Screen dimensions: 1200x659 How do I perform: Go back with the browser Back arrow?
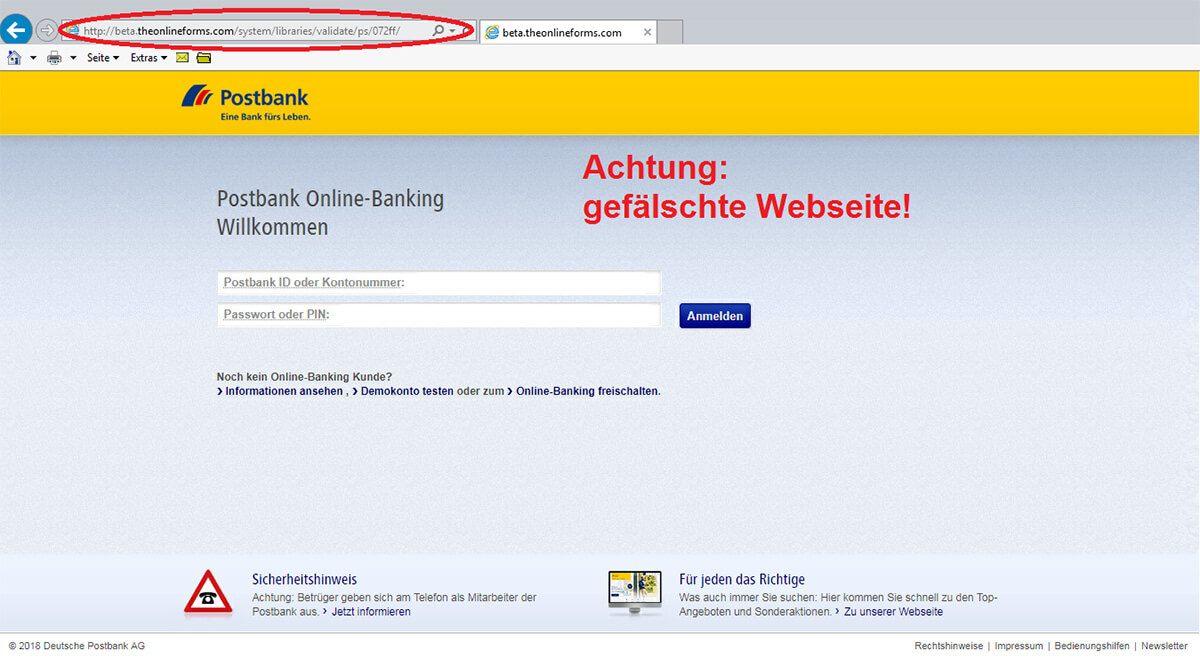click(x=15, y=30)
